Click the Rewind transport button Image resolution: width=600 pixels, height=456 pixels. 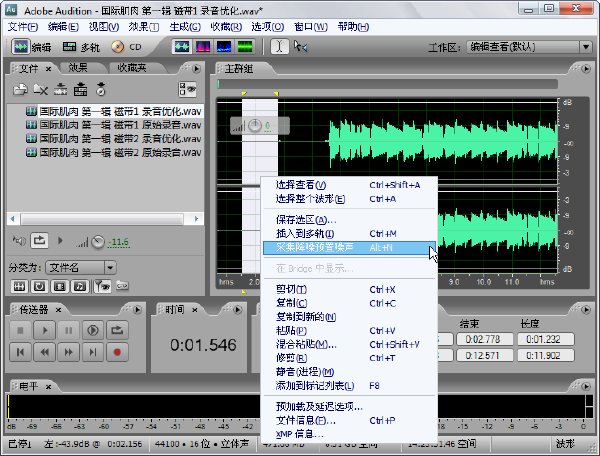click(44, 352)
